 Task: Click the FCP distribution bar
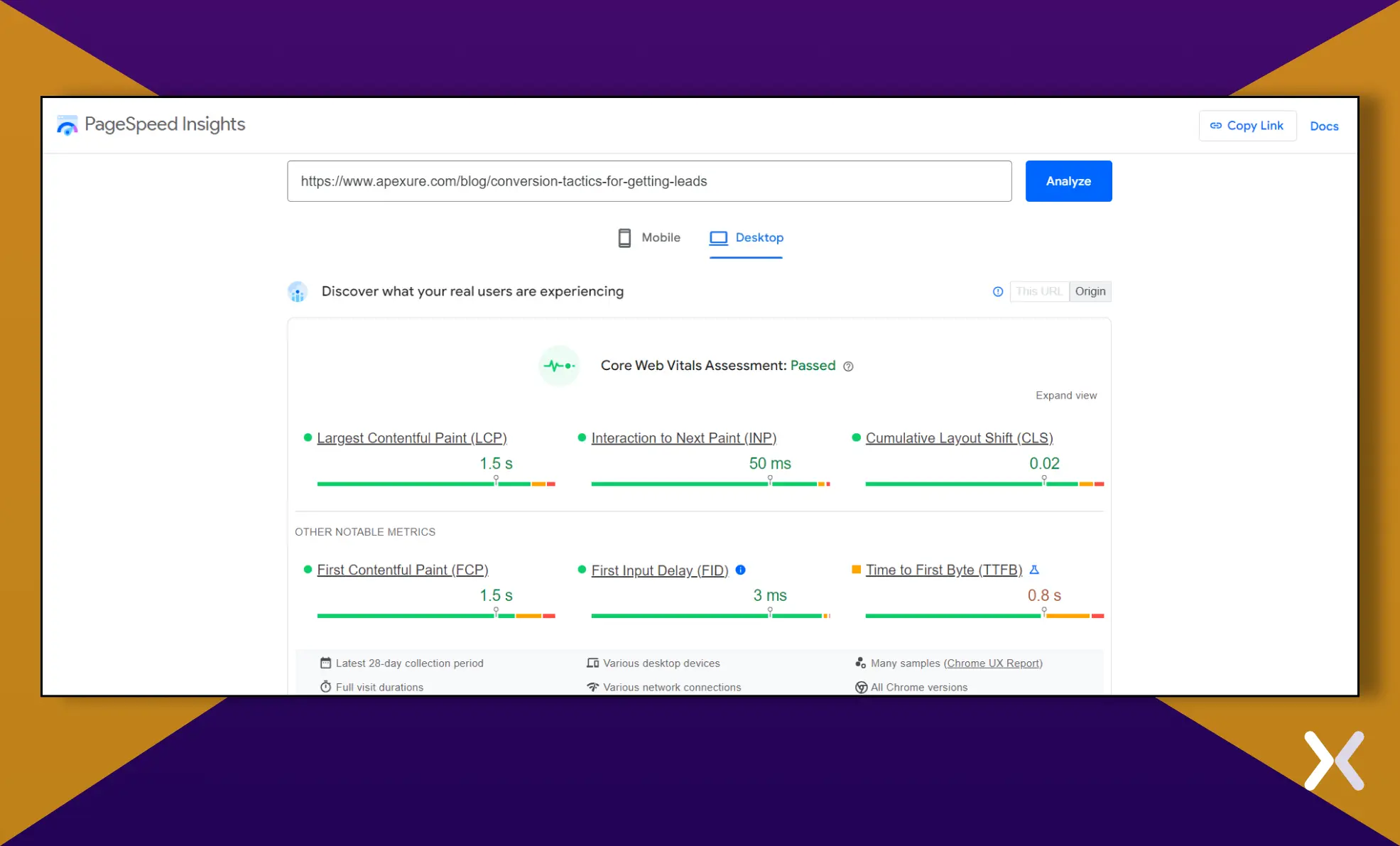pos(435,616)
